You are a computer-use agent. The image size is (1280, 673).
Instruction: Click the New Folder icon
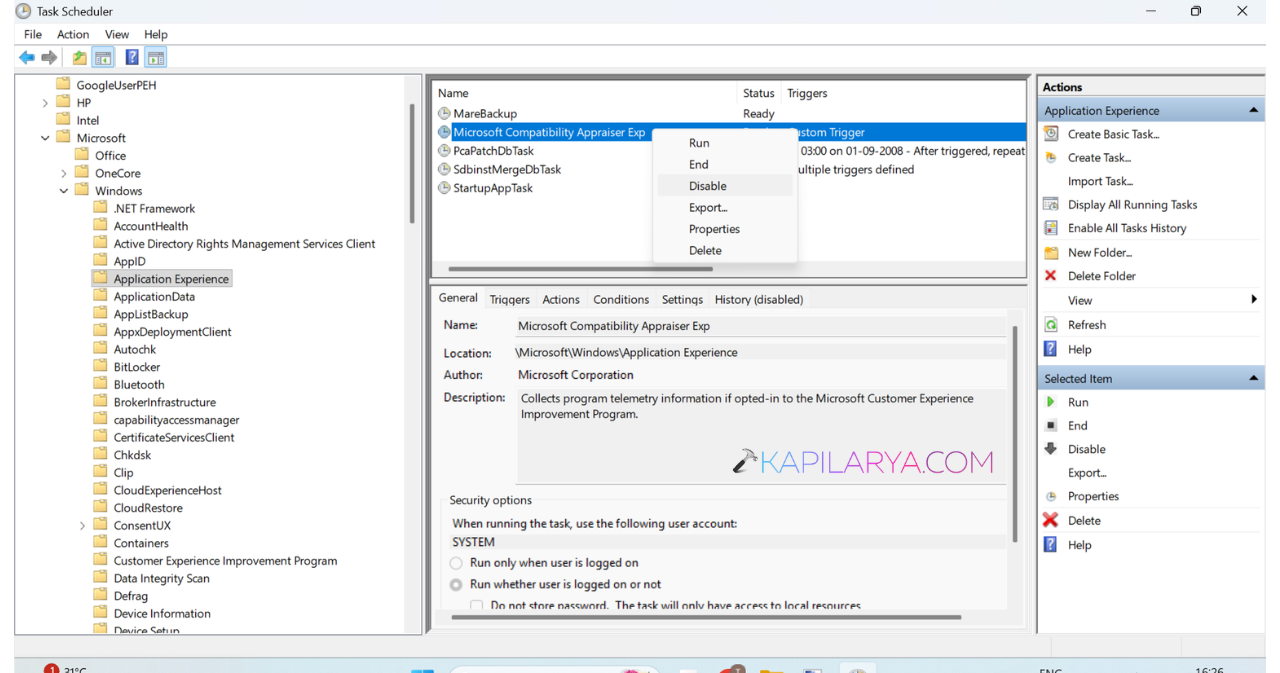click(1051, 253)
